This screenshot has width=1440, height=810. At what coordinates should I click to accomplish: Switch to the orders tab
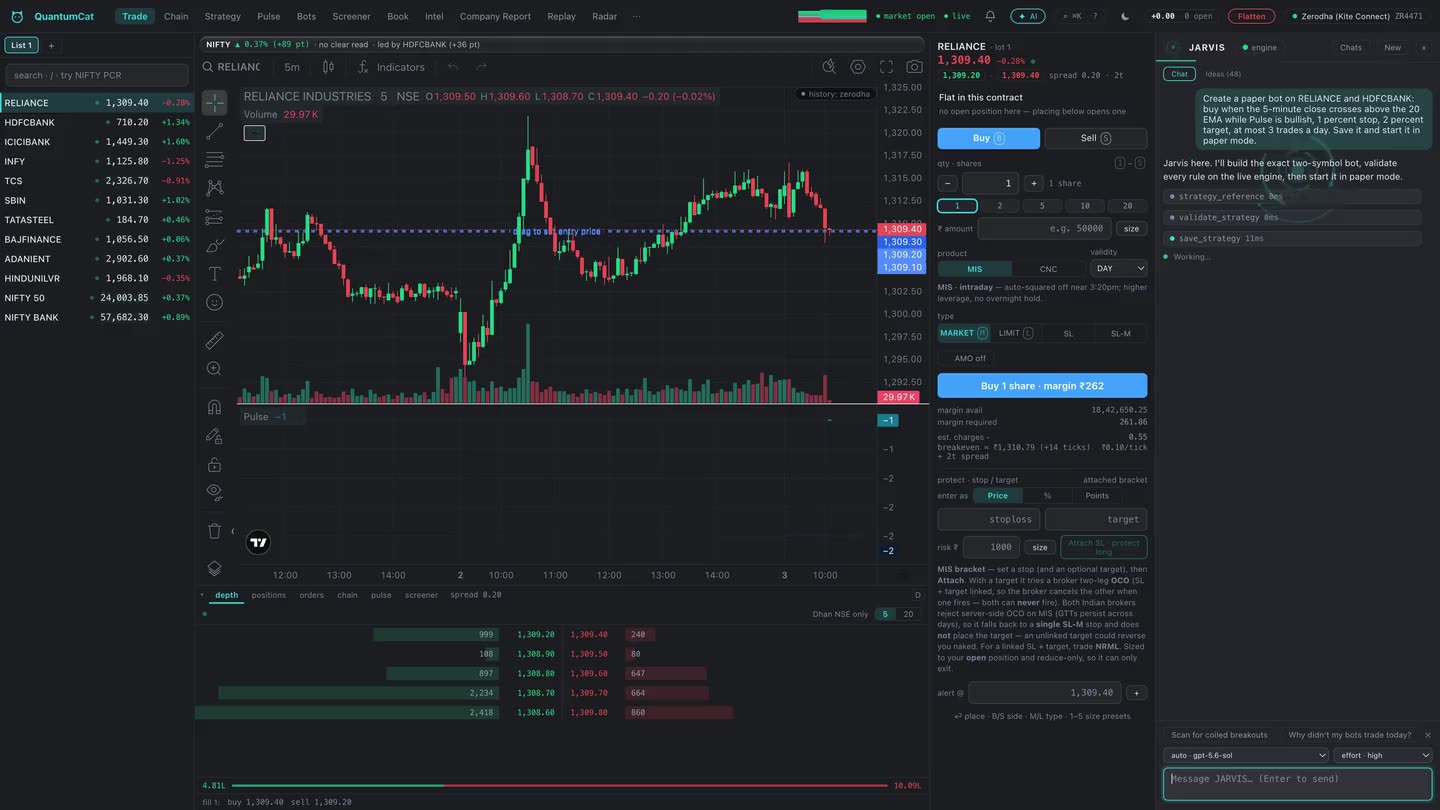click(x=311, y=595)
